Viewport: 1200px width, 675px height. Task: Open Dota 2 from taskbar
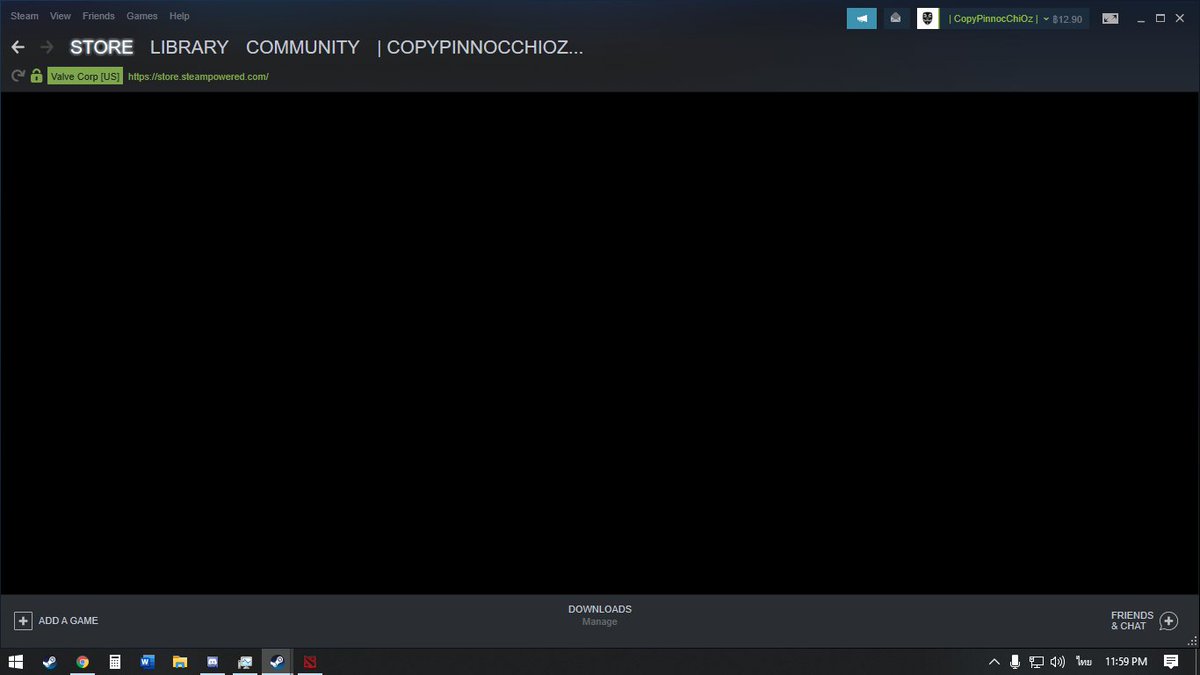[310, 661]
